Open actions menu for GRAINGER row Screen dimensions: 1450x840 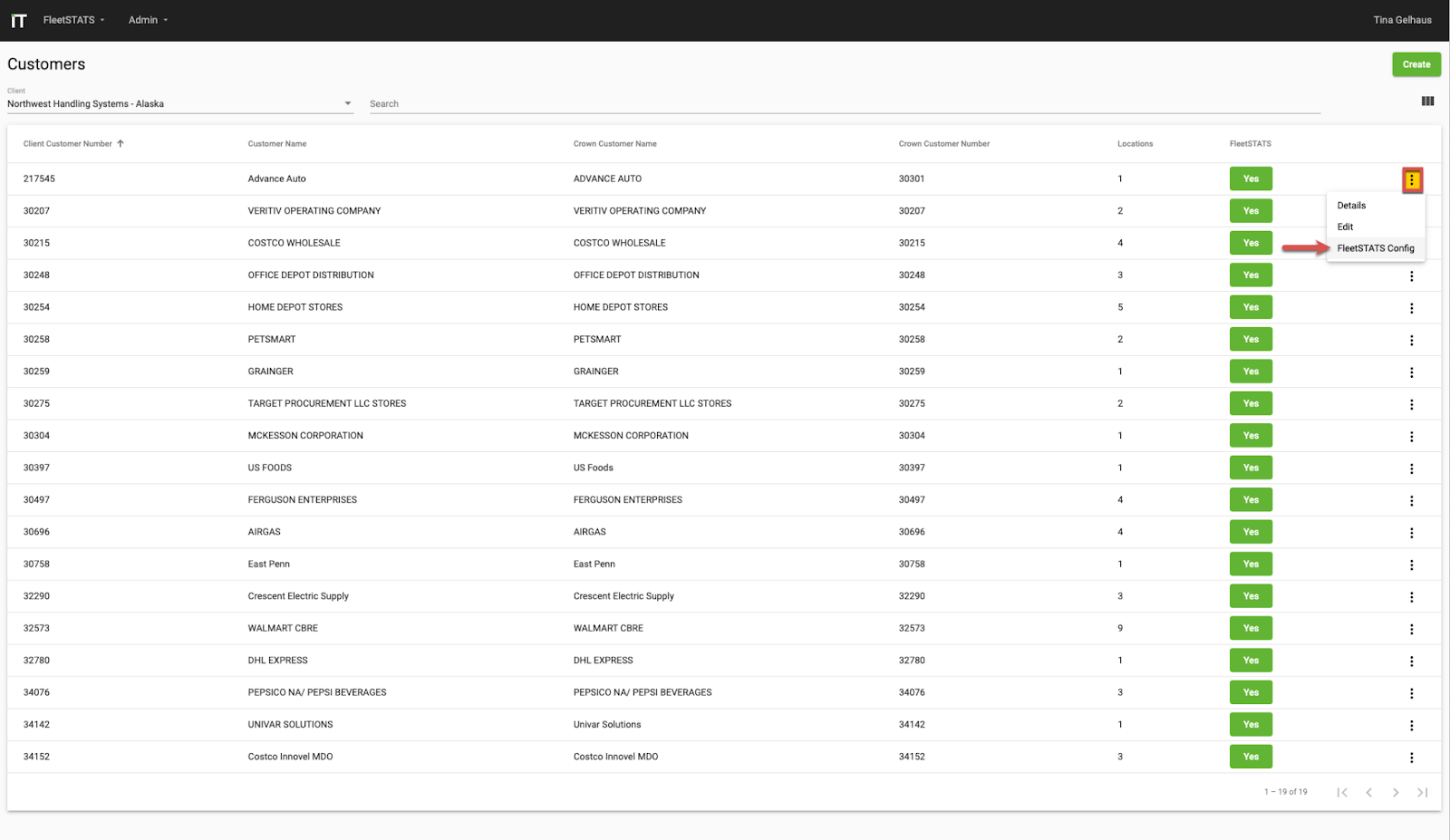tap(1411, 372)
